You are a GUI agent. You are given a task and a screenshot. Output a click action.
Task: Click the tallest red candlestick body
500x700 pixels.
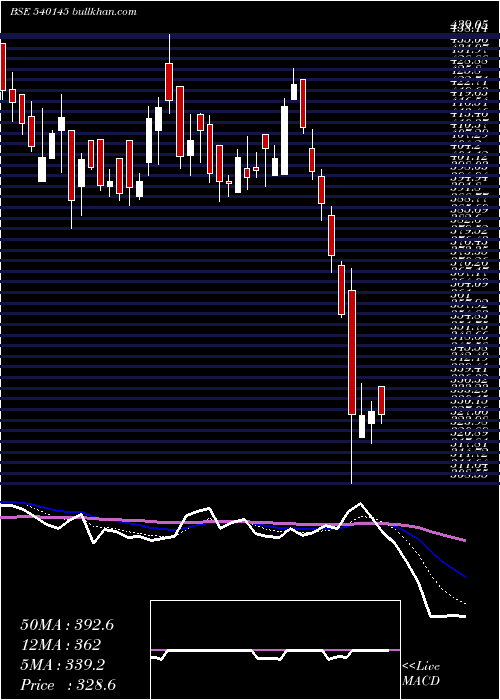point(352,352)
